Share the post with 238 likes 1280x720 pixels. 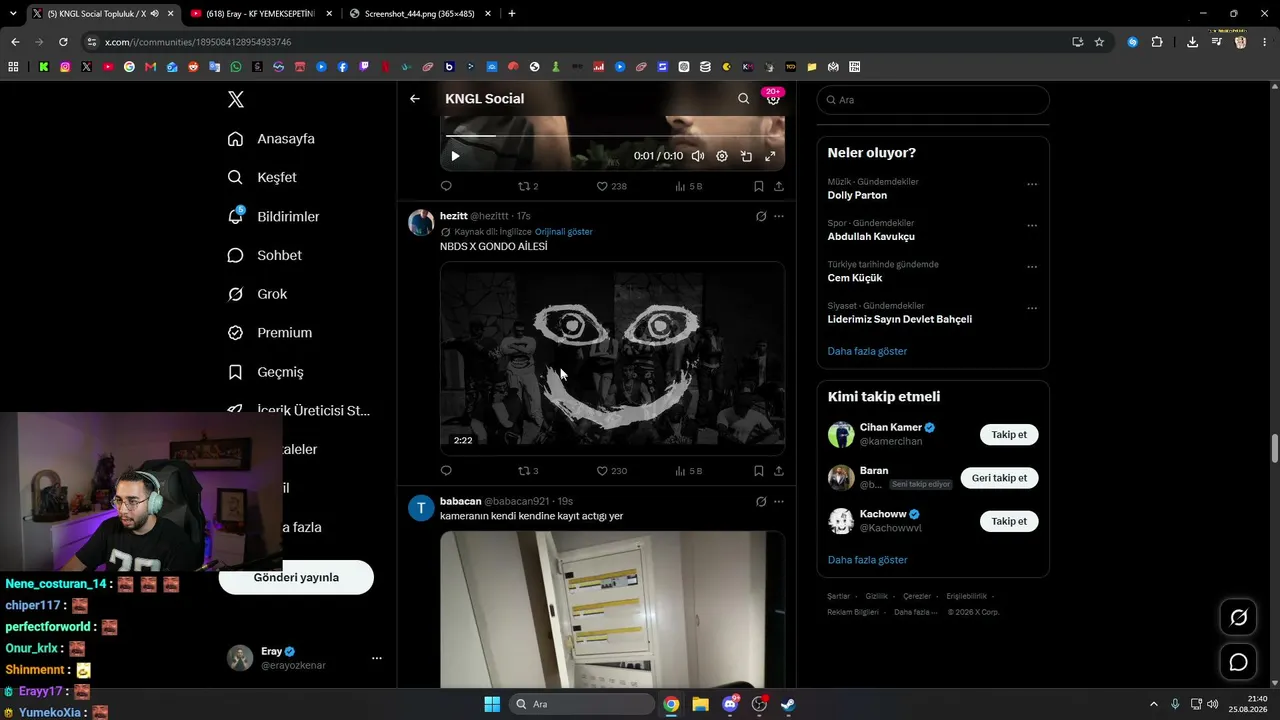pyautogui.click(x=779, y=186)
